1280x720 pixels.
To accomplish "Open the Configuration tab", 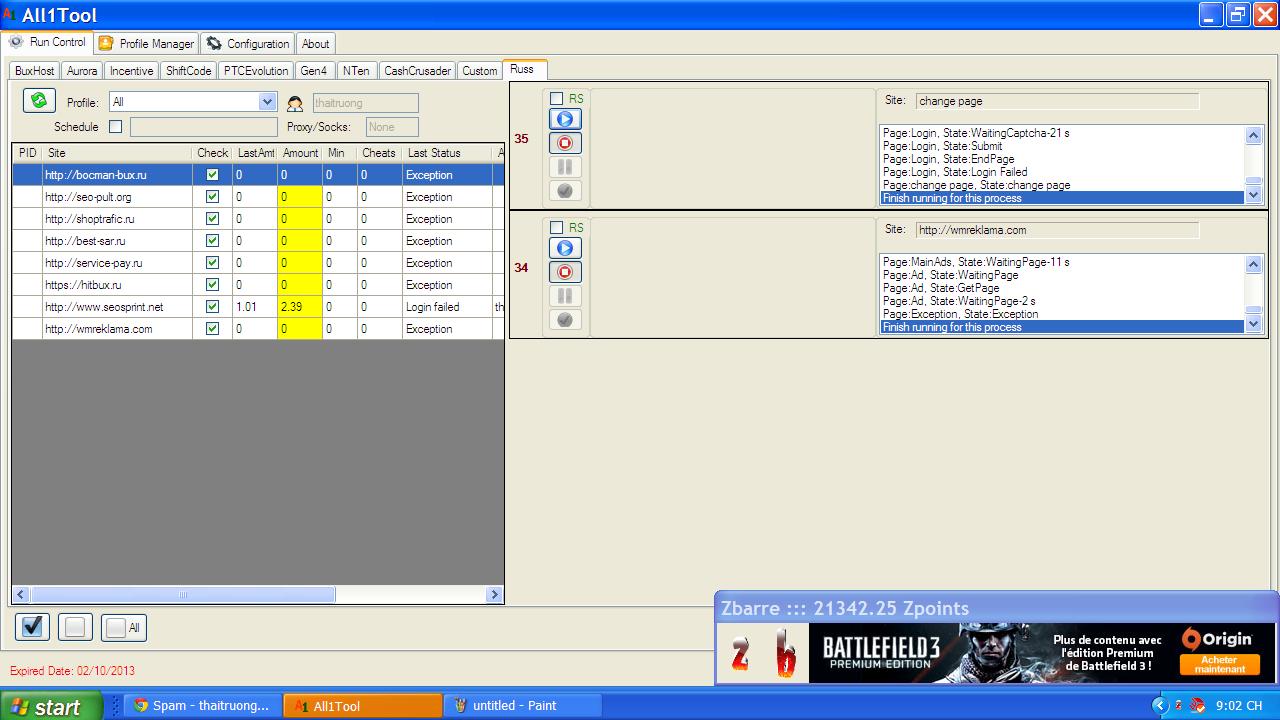I will (248, 44).
